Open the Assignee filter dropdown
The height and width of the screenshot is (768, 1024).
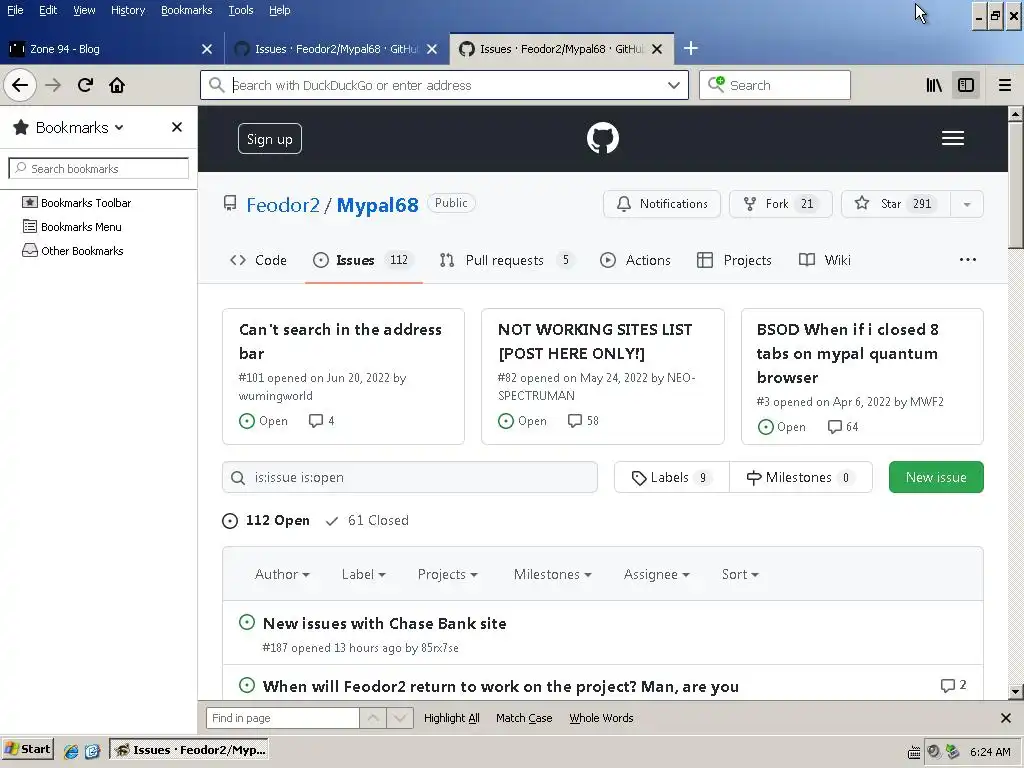[656, 574]
